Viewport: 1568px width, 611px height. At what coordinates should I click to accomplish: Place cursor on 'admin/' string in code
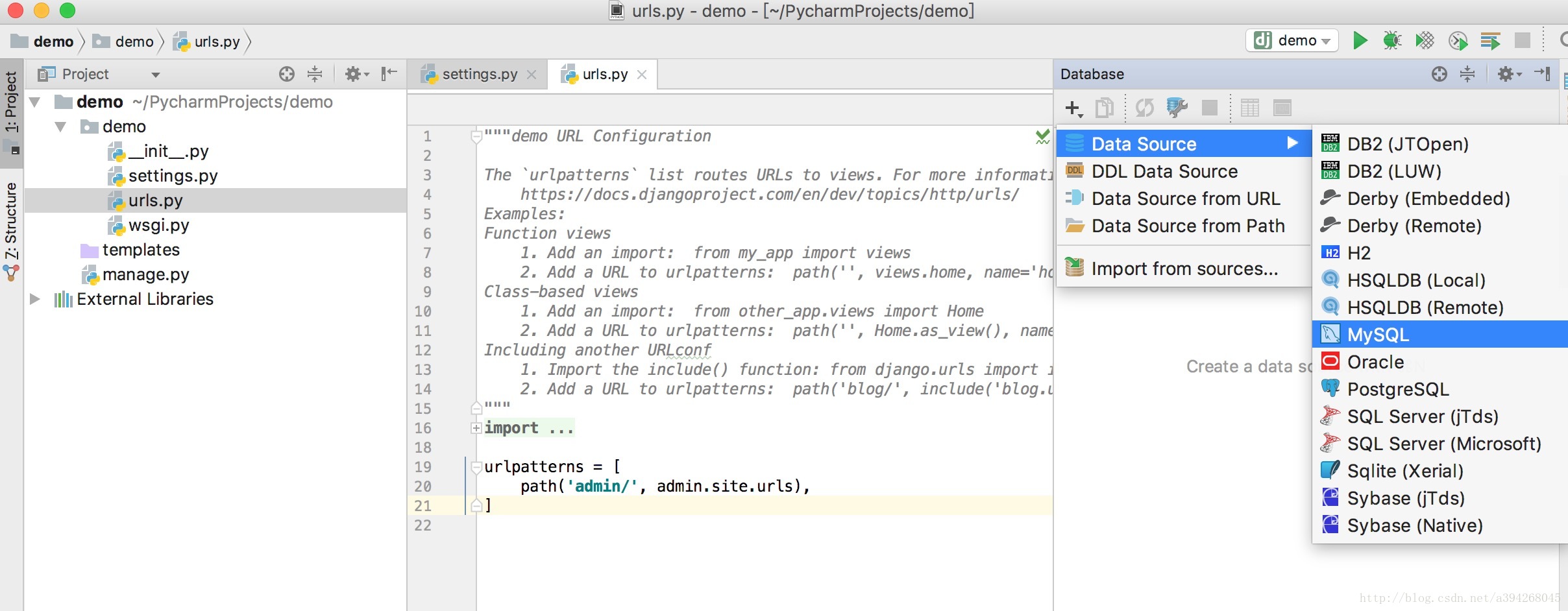[602, 486]
